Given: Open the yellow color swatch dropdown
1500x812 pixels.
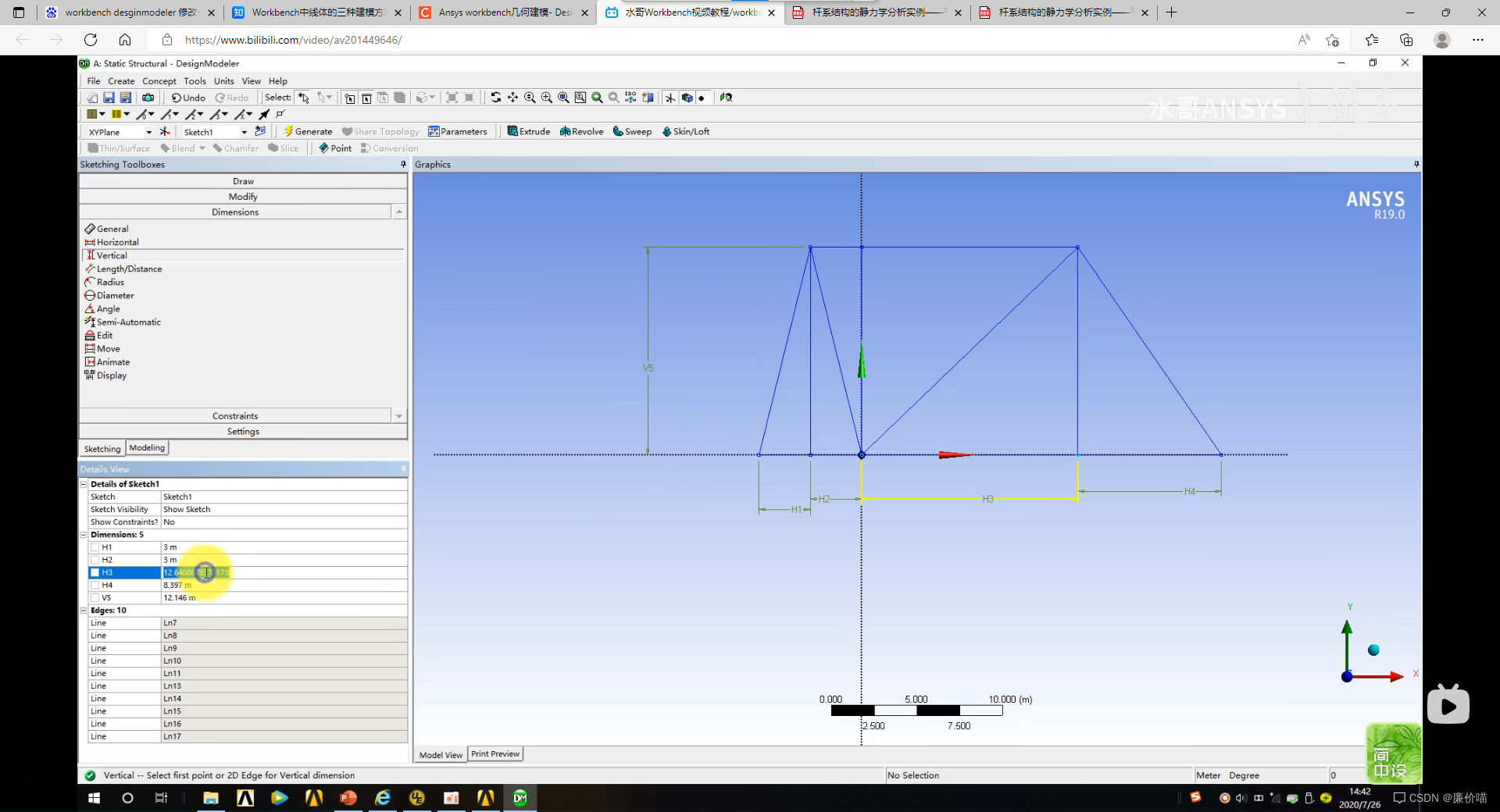Looking at the screenshot, I should (127, 114).
